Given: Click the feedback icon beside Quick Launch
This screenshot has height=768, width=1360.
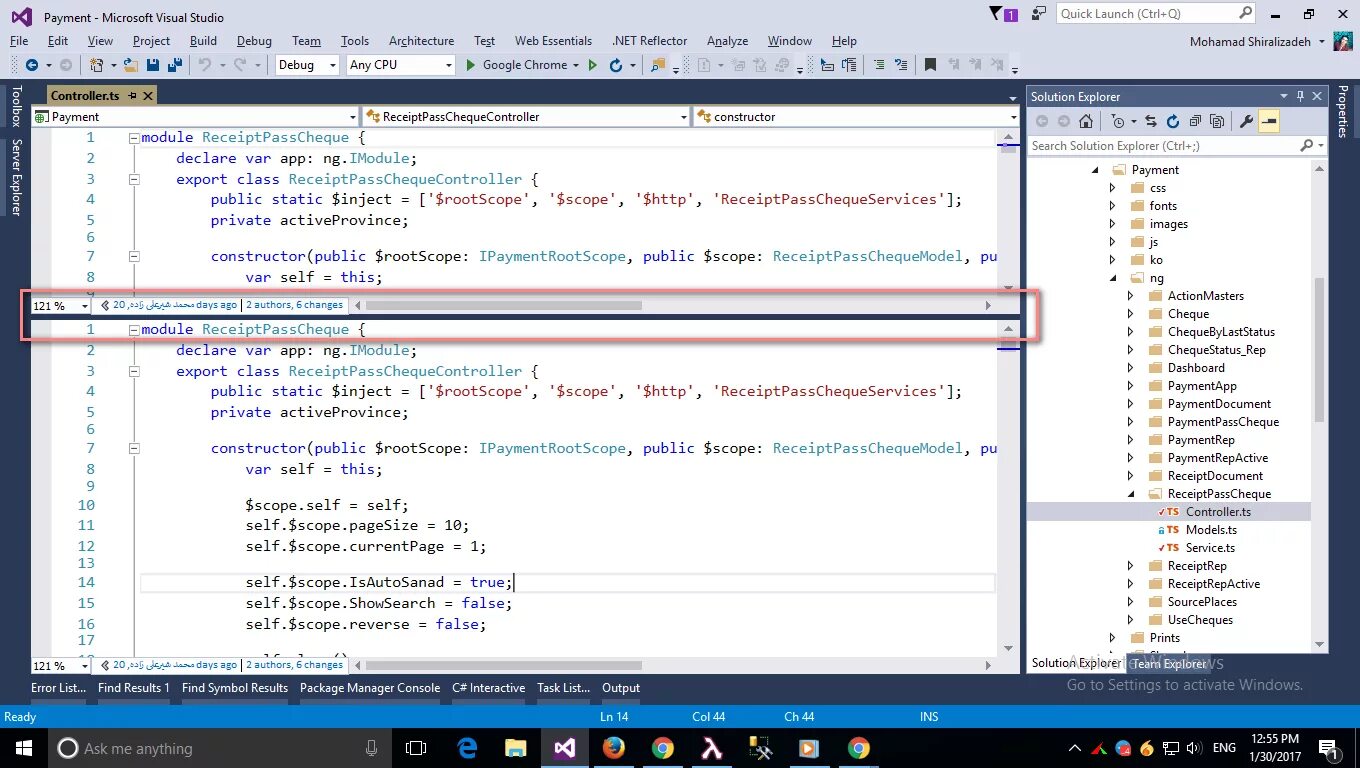Looking at the screenshot, I should click(1041, 13).
